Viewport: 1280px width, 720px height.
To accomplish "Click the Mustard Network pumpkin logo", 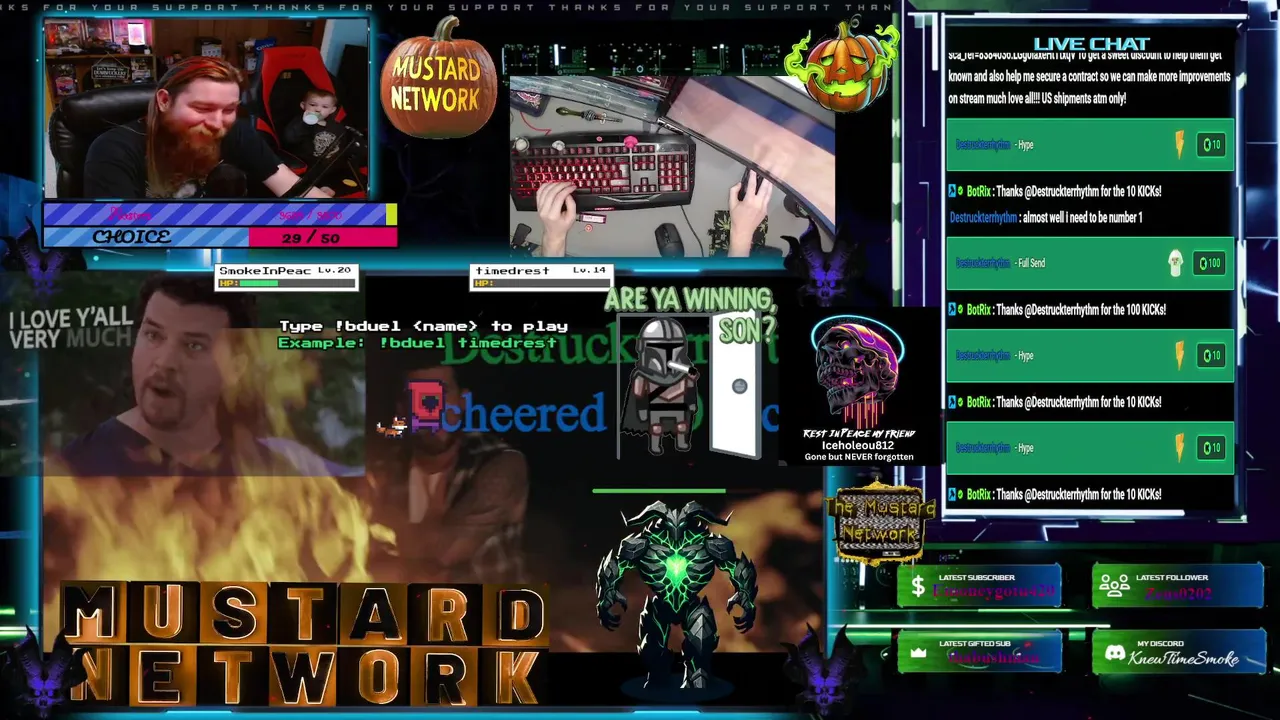I will tap(437, 80).
